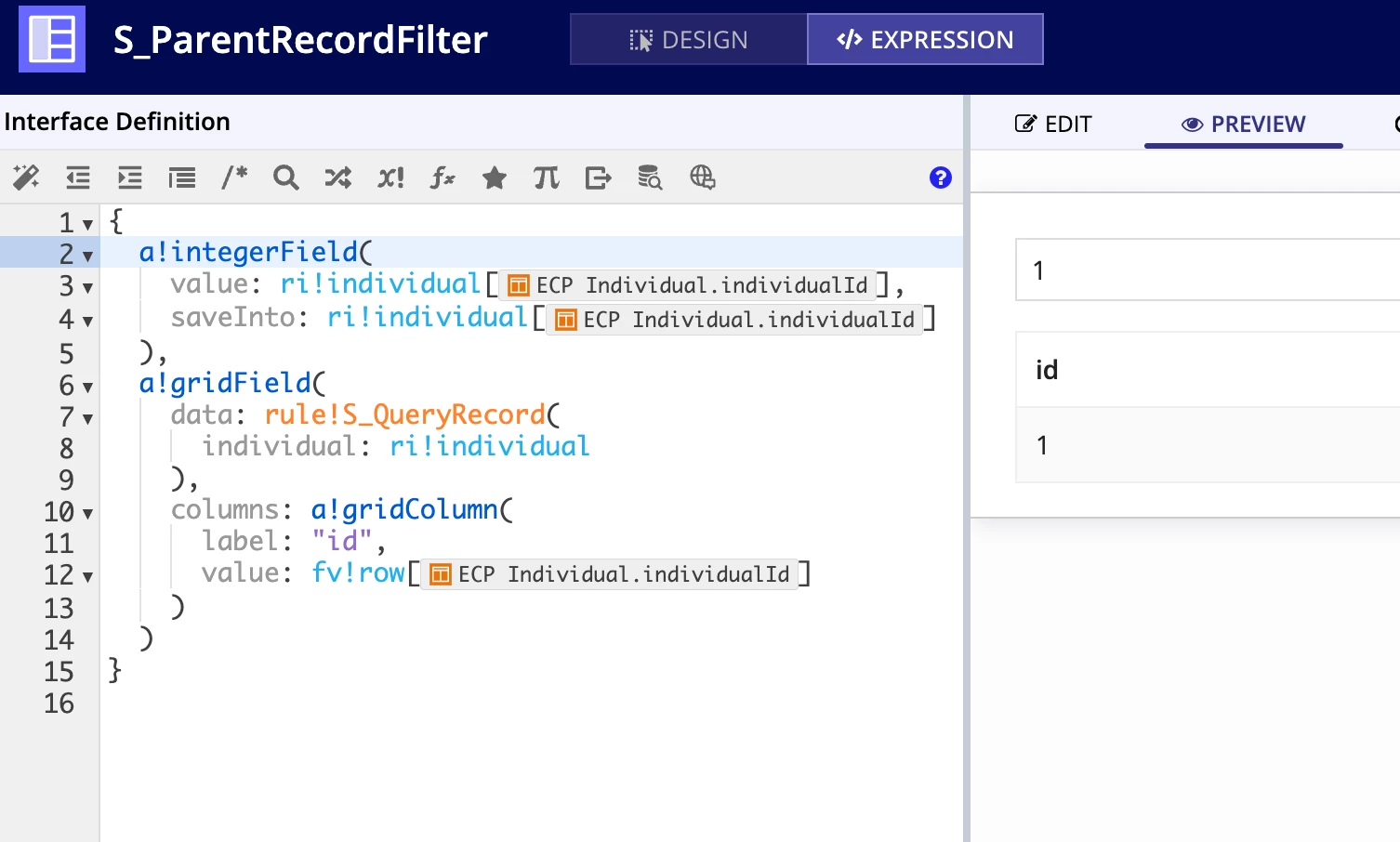Image resolution: width=1400 pixels, height=842 pixels.
Task: Open search with the magnifier icon
Action: 286,177
